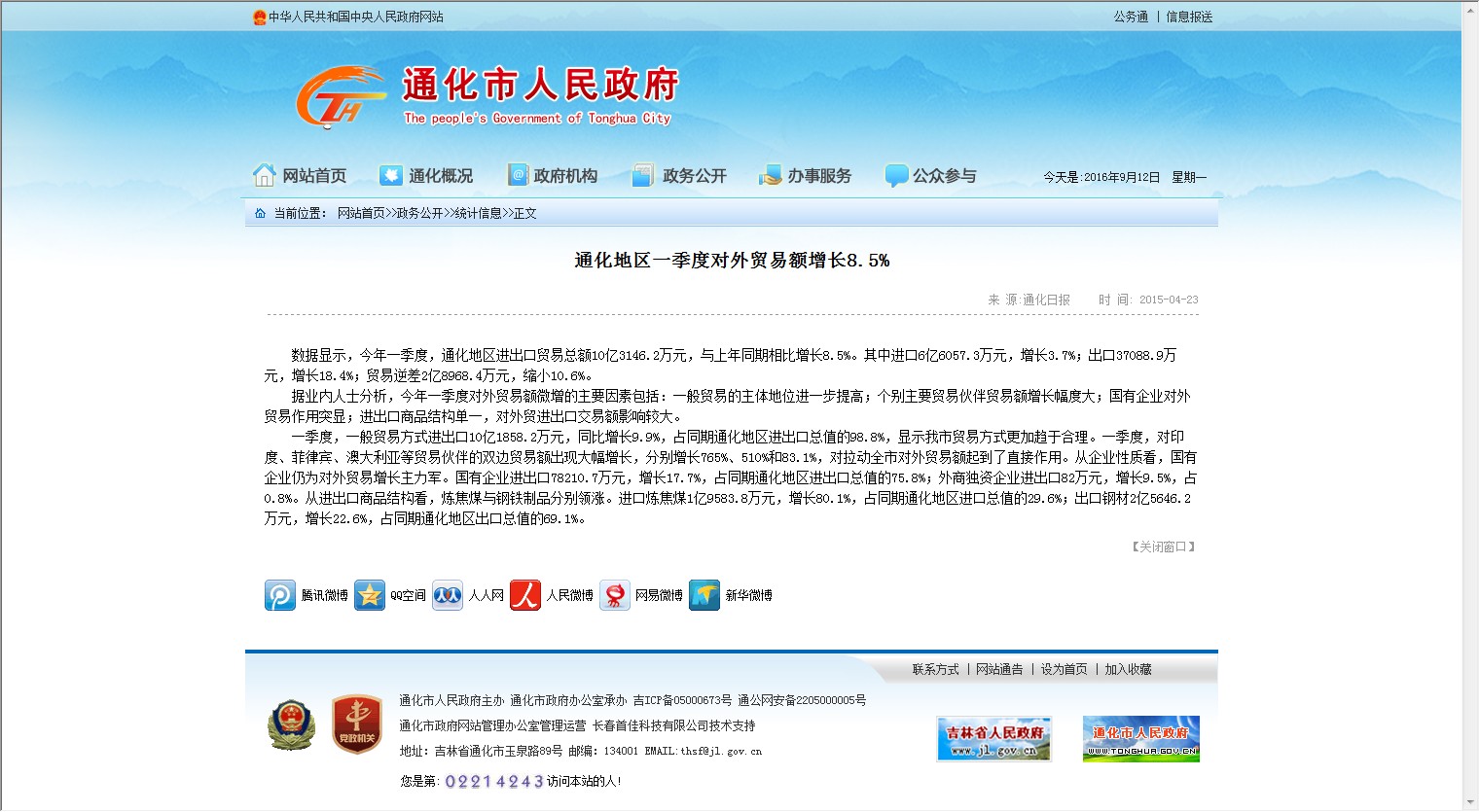Open the 吉林省人民政府 banner link
The height and width of the screenshot is (812, 1480).
pos(993,739)
